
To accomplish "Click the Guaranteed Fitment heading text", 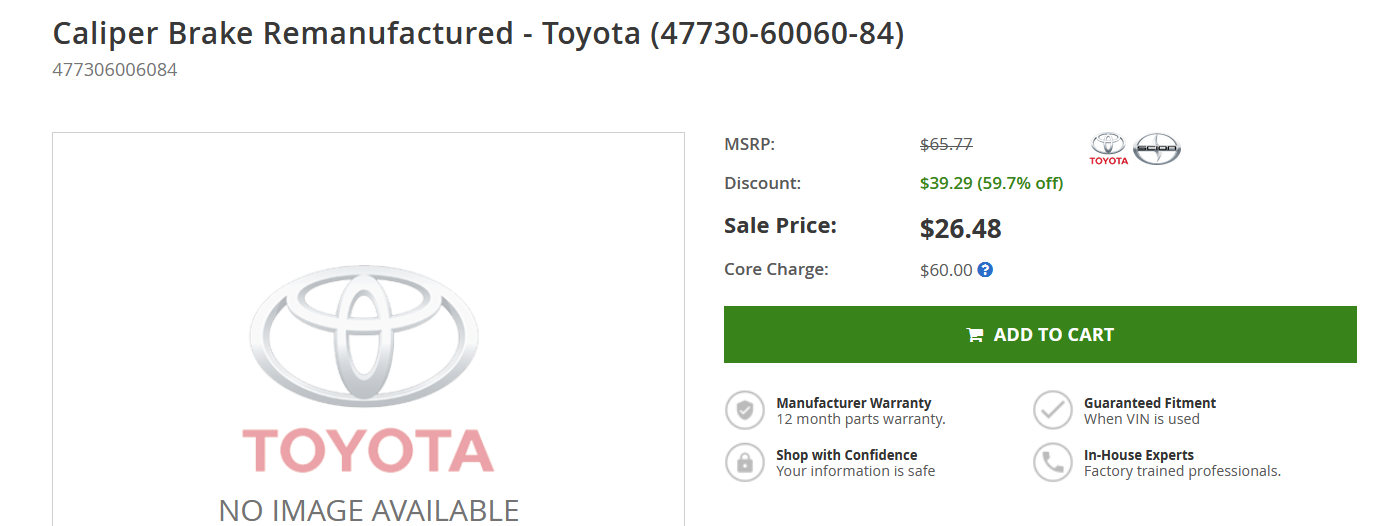I will (1150, 403).
